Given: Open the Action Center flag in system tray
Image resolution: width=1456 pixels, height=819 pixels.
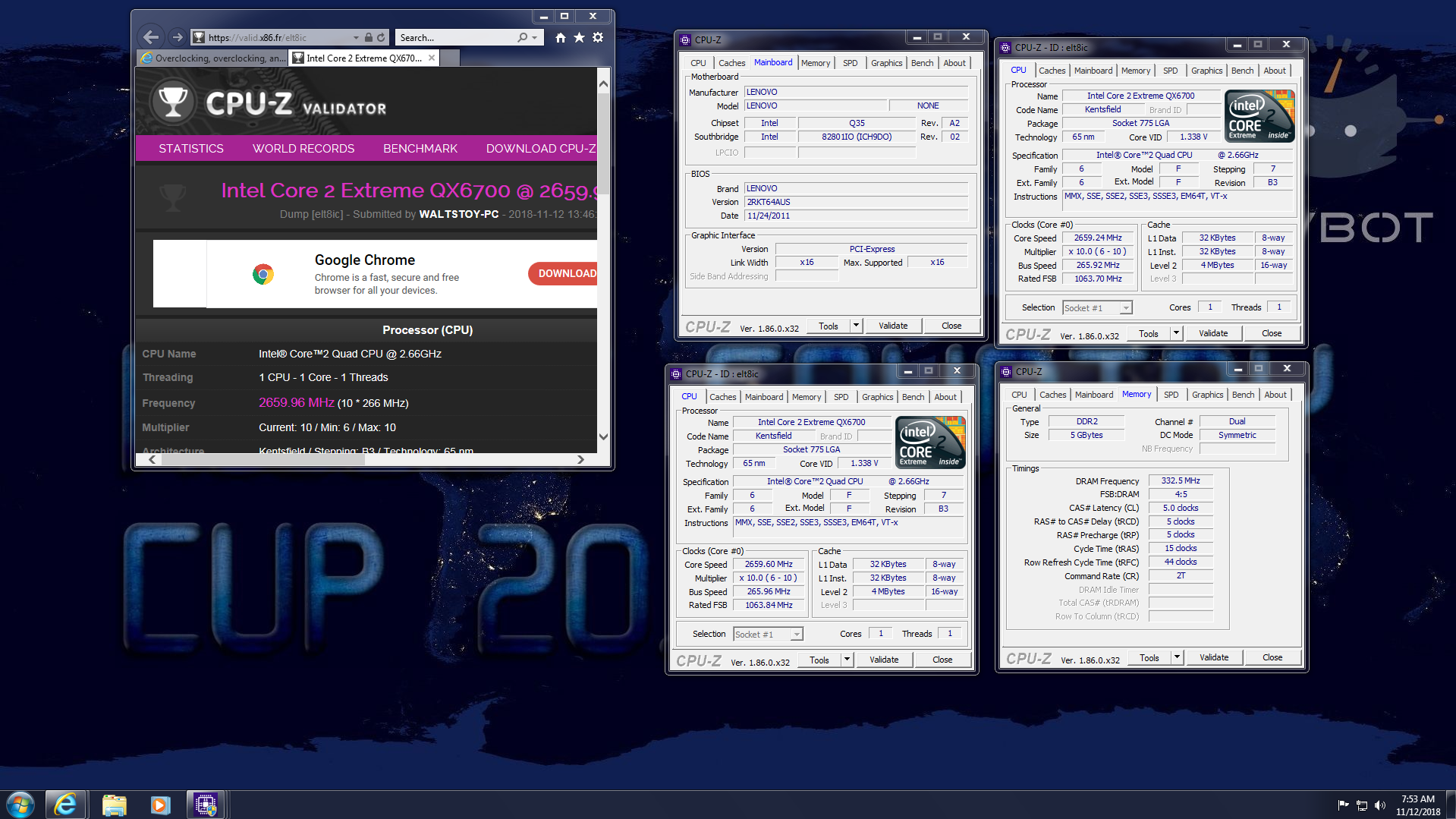Looking at the screenshot, I should pos(1343,805).
